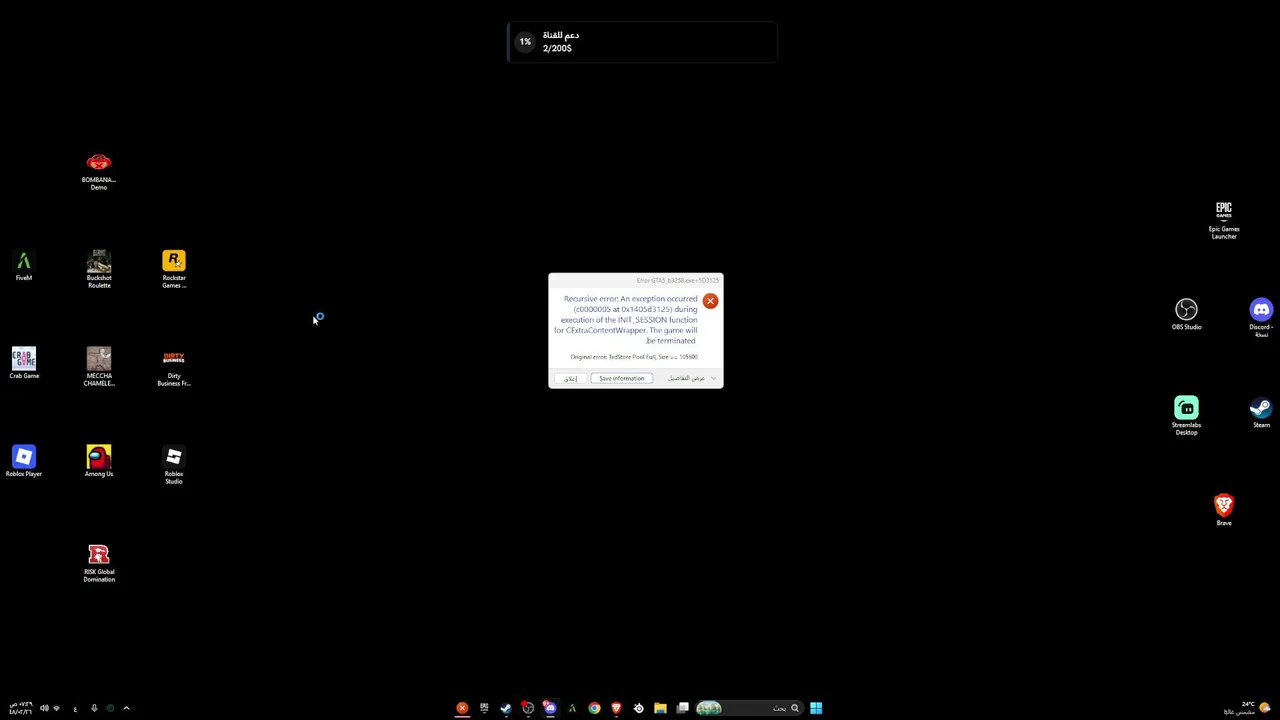The image size is (1280, 720).
Task: Click Save information in error dialog
Action: (x=622, y=378)
